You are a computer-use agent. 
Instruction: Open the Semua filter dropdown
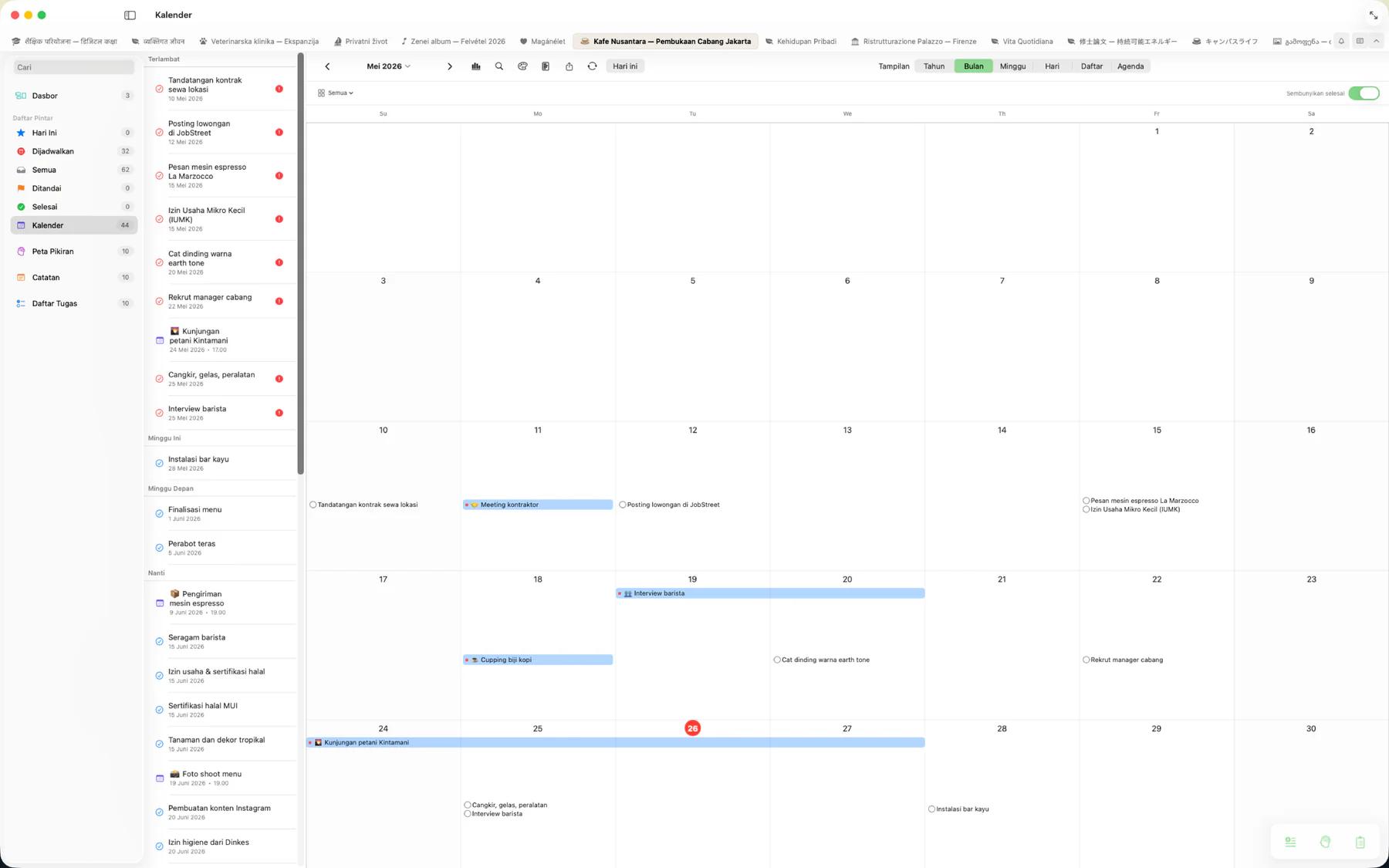[x=336, y=93]
